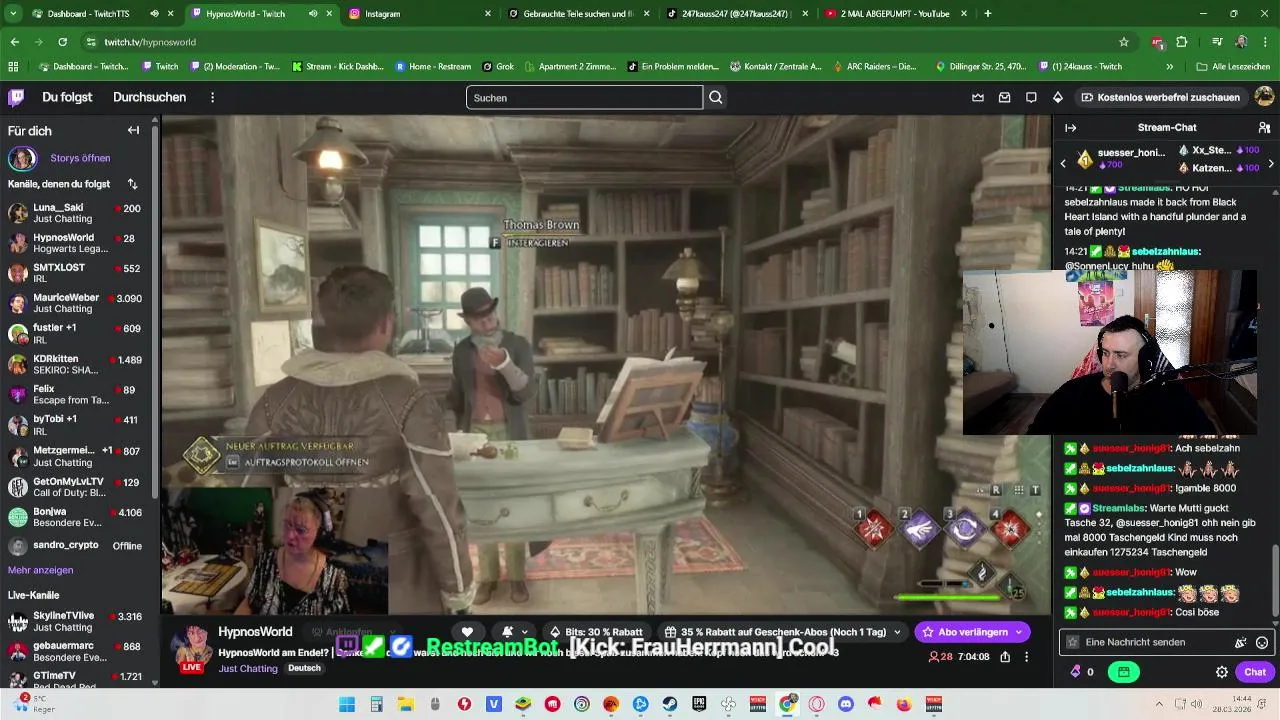Open chat community users icon
The width and height of the screenshot is (1280, 720).
pyautogui.click(x=1264, y=128)
